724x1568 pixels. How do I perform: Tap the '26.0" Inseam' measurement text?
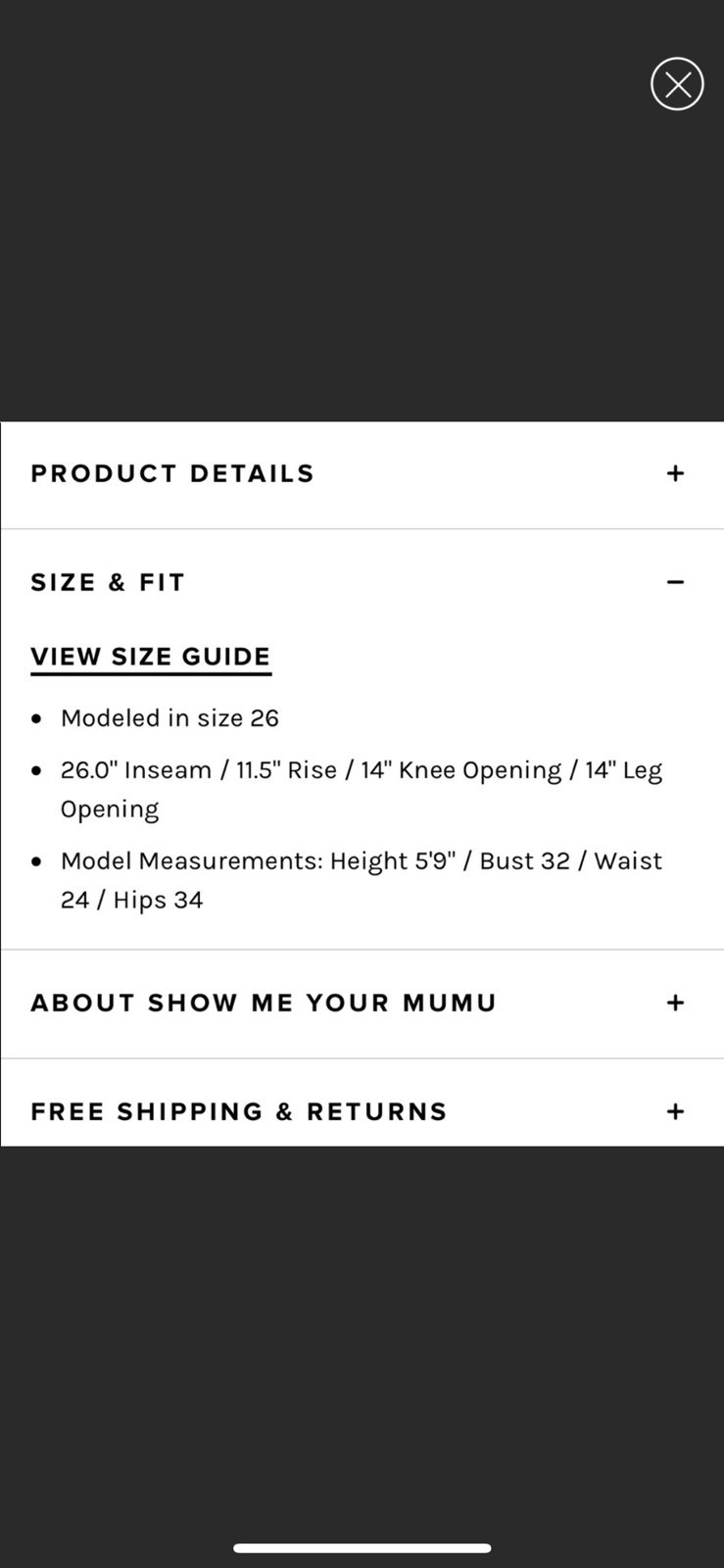click(x=136, y=770)
